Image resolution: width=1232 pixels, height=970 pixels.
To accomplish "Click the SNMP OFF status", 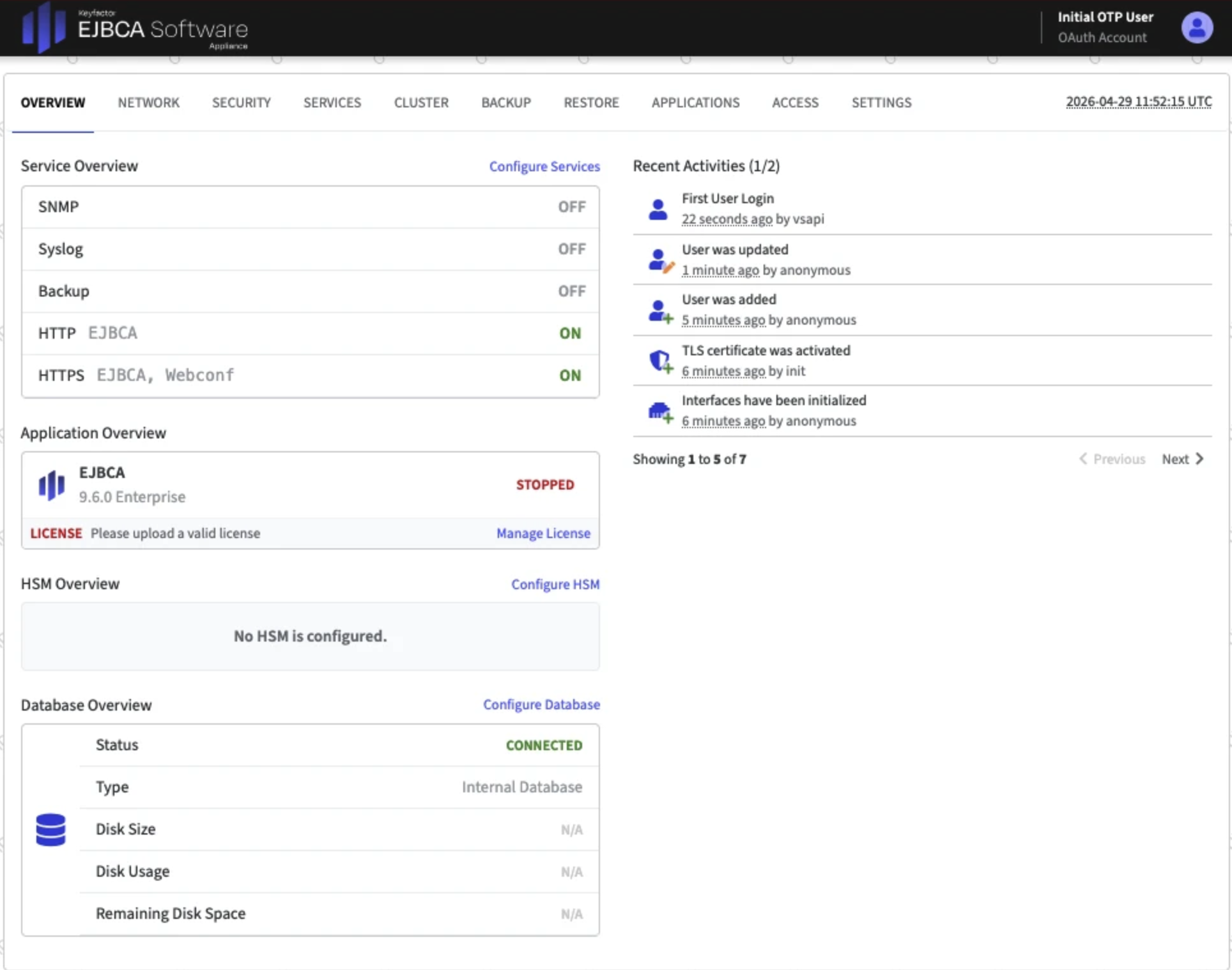I will (572, 207).
